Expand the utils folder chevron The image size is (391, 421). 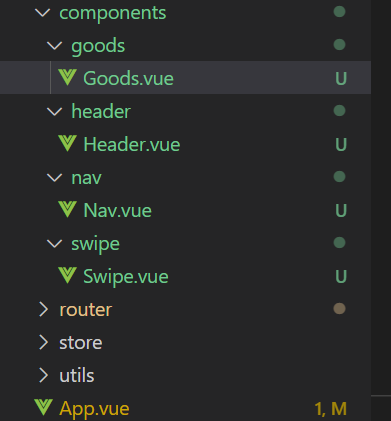(43, 375)
